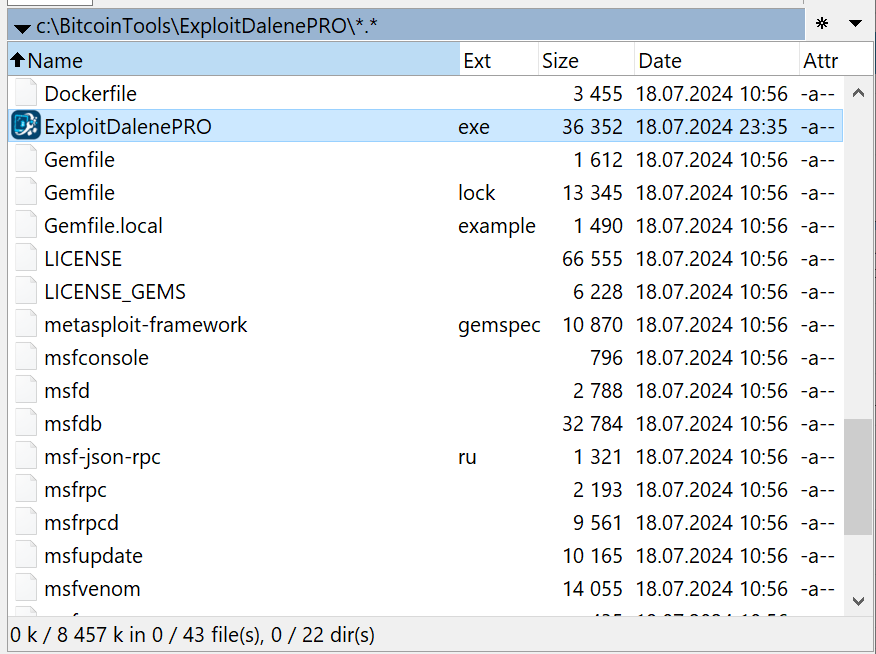Click the msfd file icon
Viewport: 876px width, 654px height.
[26, 390]
